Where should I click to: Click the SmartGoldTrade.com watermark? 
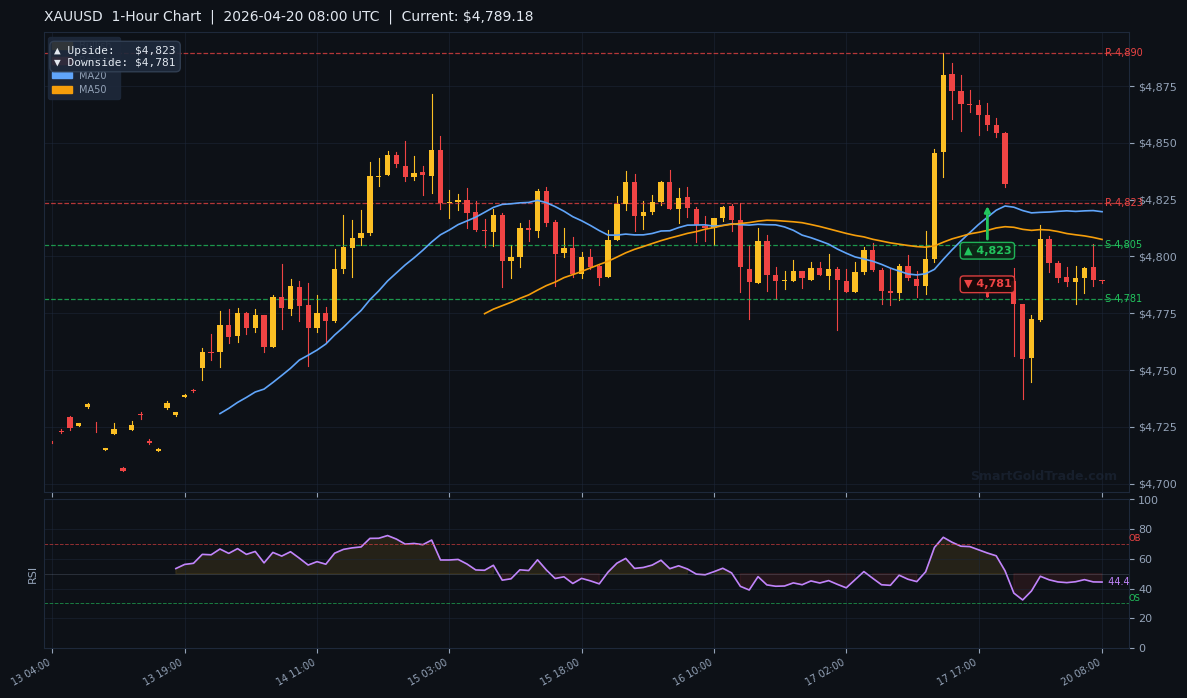[1042, 475]
